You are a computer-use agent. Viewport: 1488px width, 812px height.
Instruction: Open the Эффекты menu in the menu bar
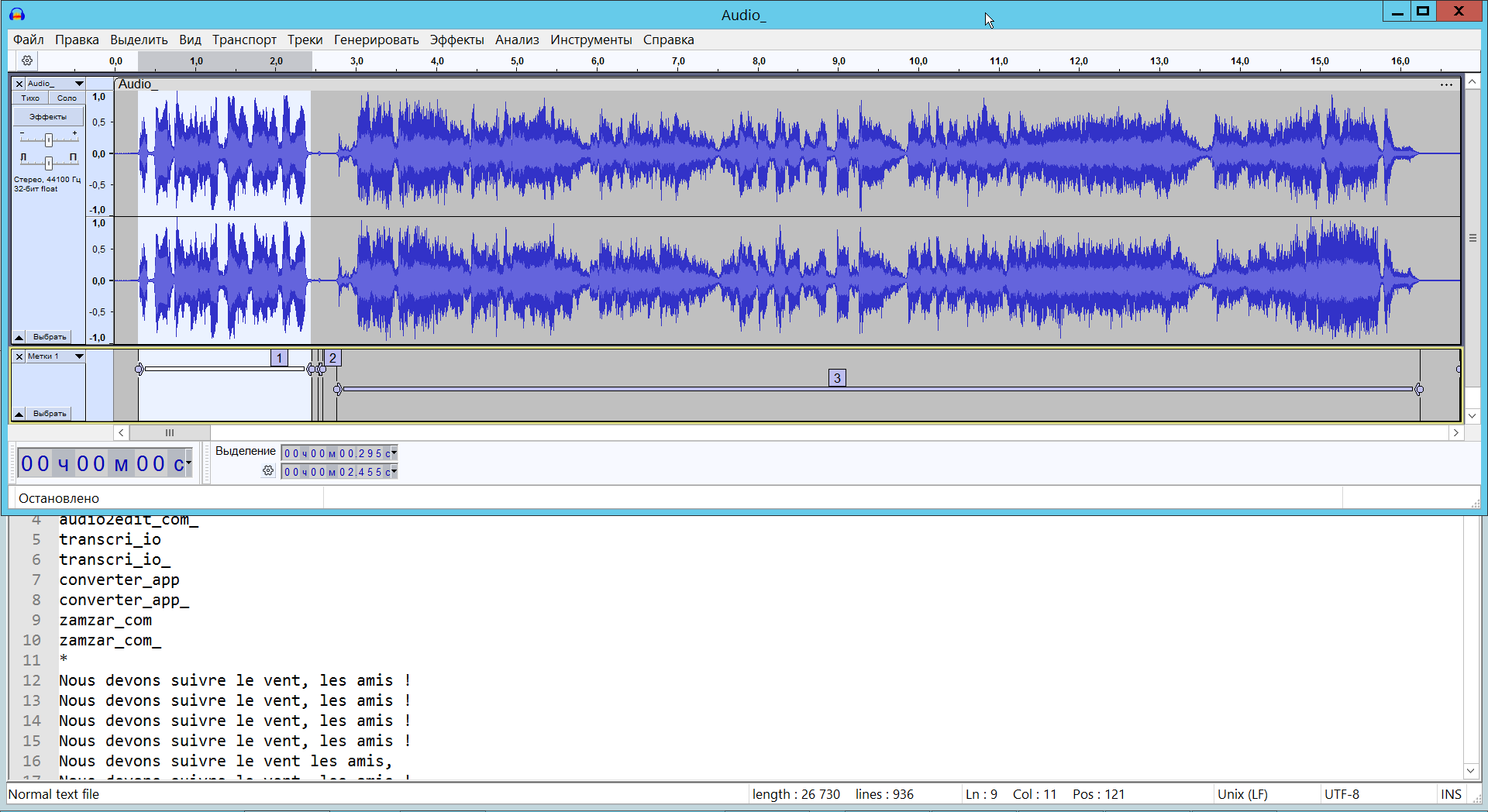pos(456,40)
